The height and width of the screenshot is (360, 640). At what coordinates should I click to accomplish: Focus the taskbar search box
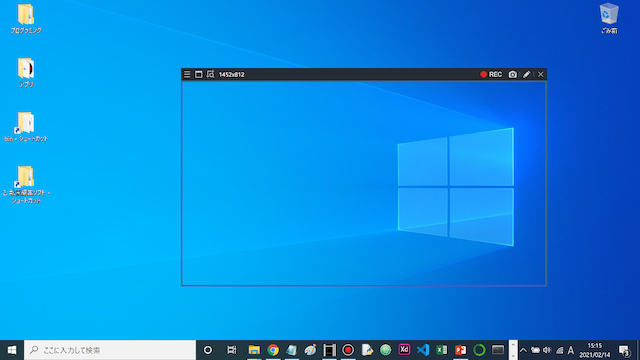coord(110,350)
